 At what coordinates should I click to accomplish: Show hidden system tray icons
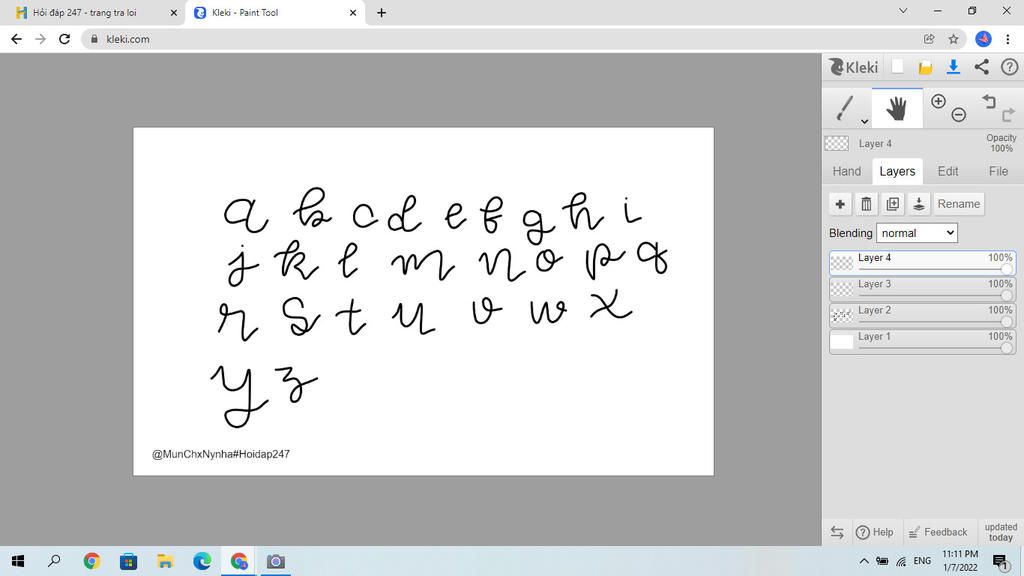pos(864,561)
